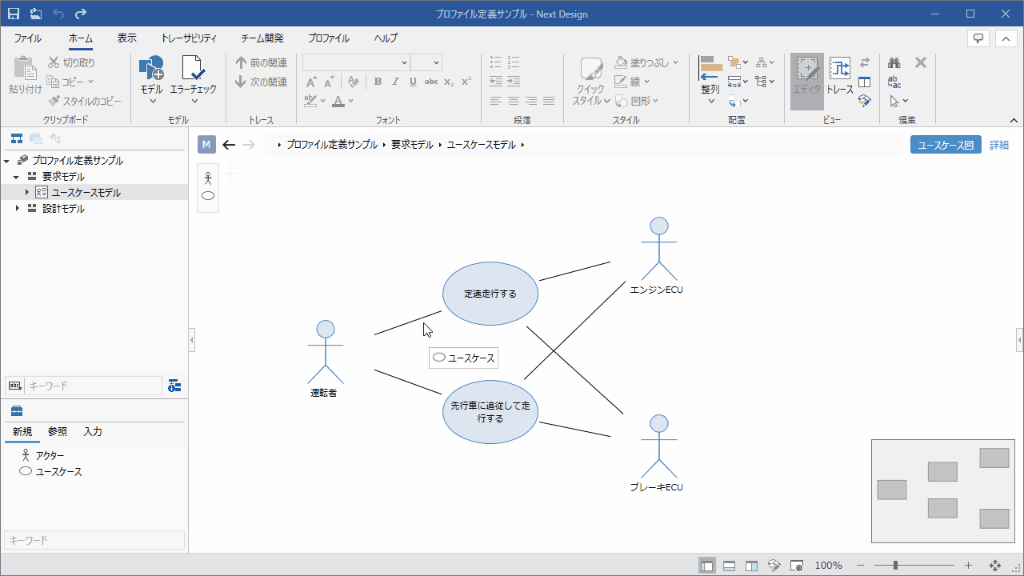The image size is (1024, 576).
Task: Go to 前の関連 previous relation
Action: pyautogui.click(x=261, y=63)
